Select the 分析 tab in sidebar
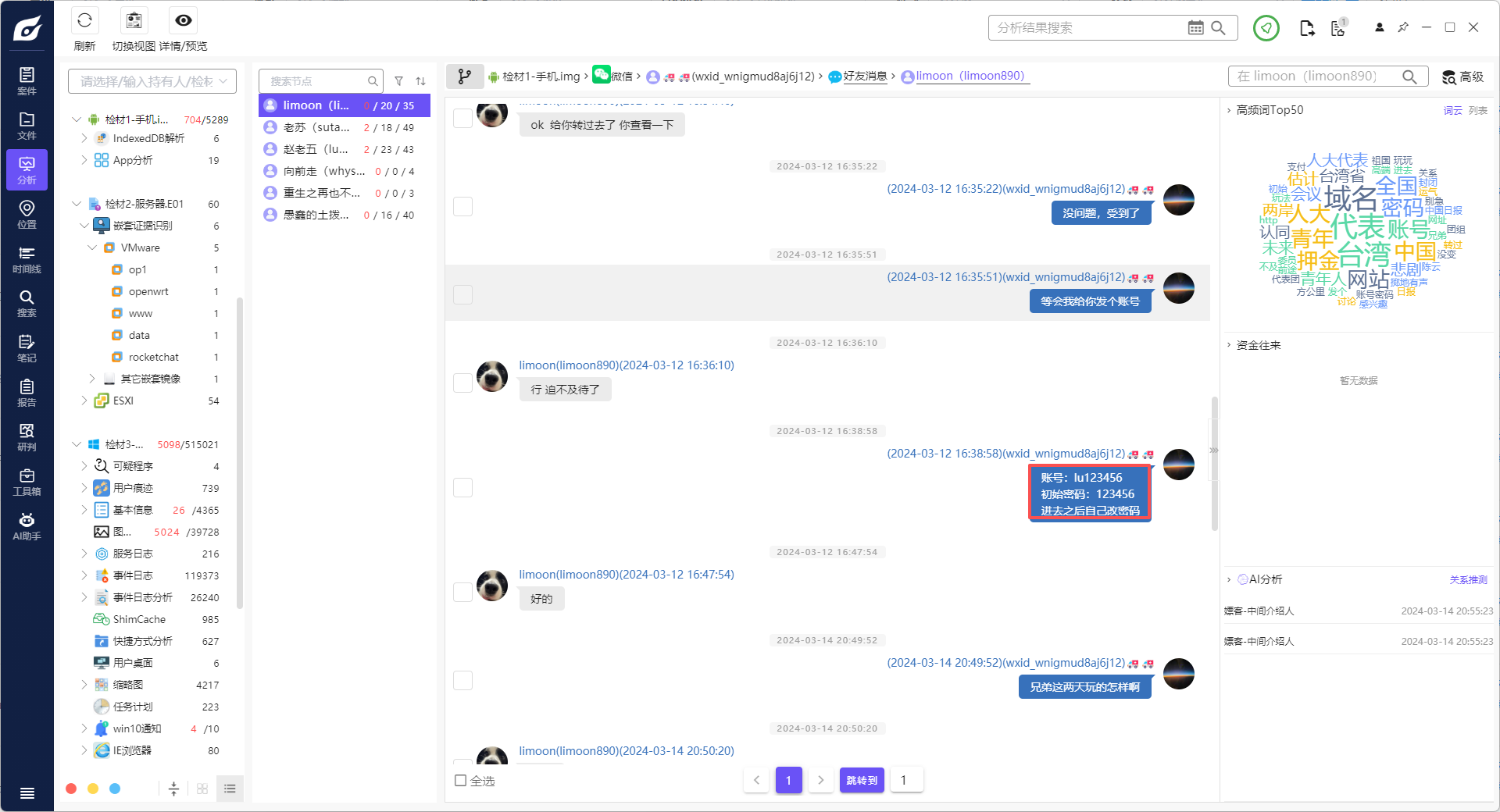 [27, 169]
